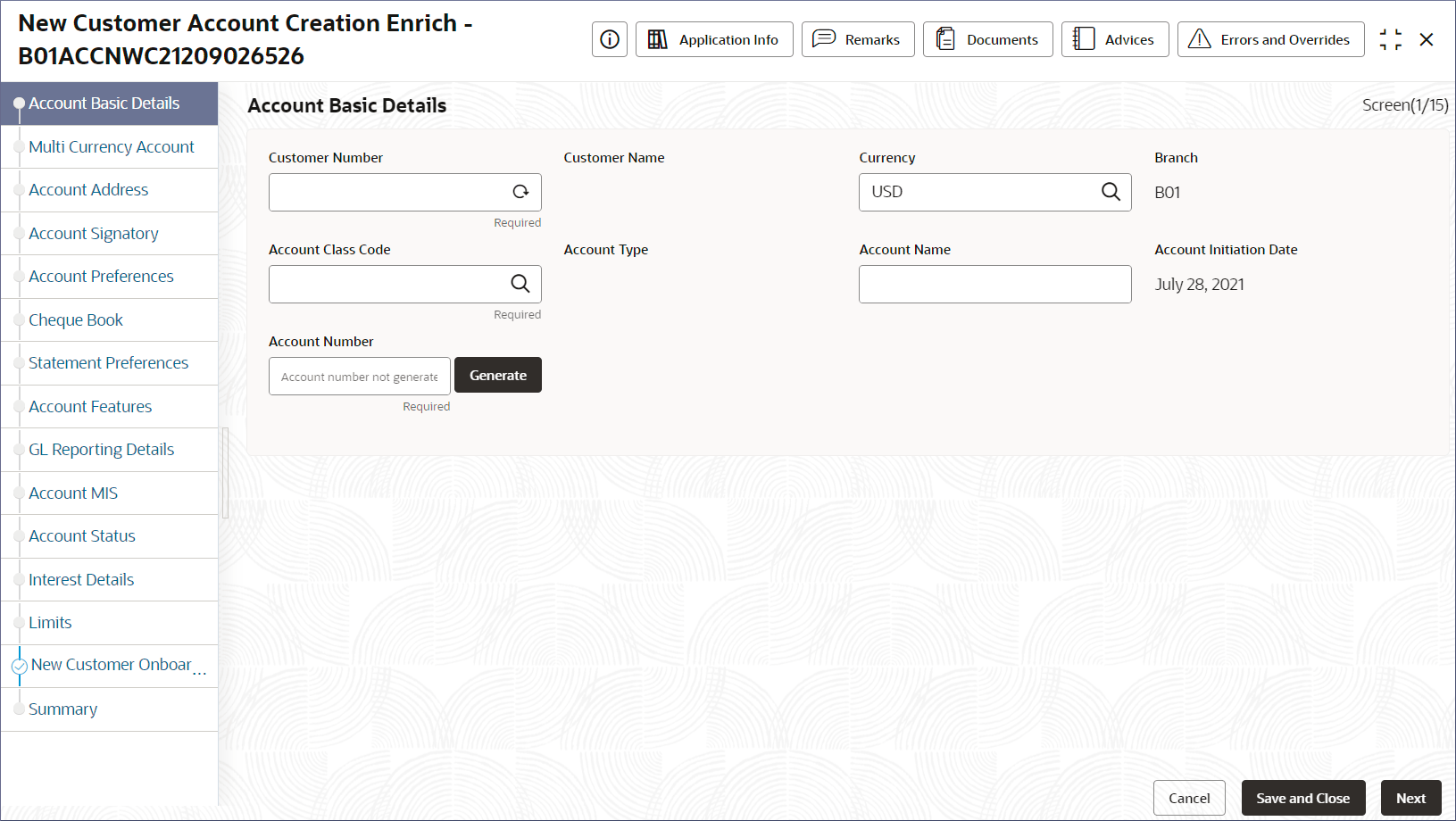Open the Currency search lookup
This screenshot has height=821, width=1456.
click(1111, 192)
